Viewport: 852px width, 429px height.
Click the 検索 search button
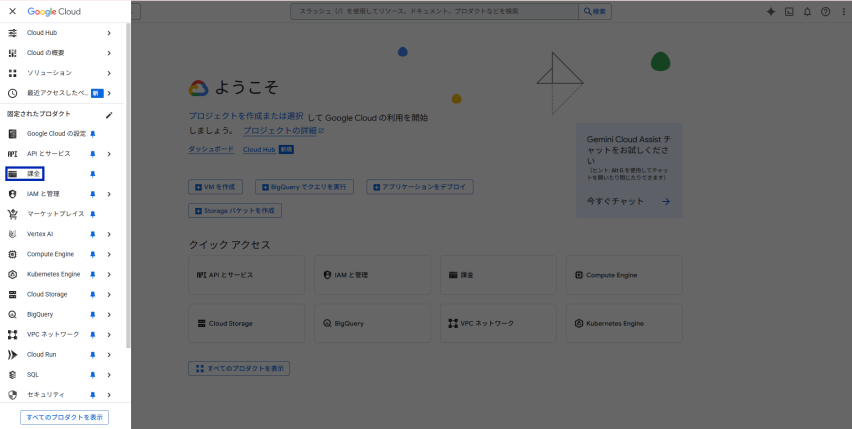click(595, 11)
